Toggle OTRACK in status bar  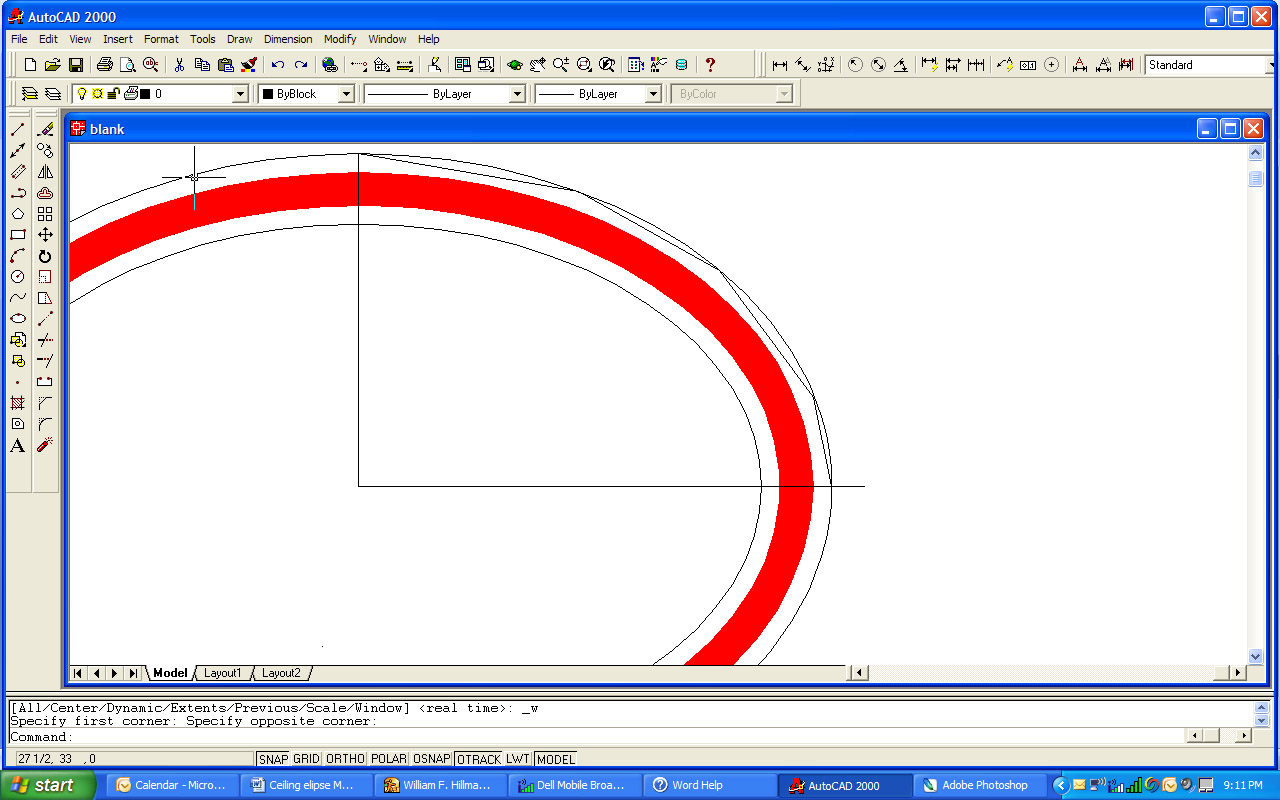coord(479,759)
